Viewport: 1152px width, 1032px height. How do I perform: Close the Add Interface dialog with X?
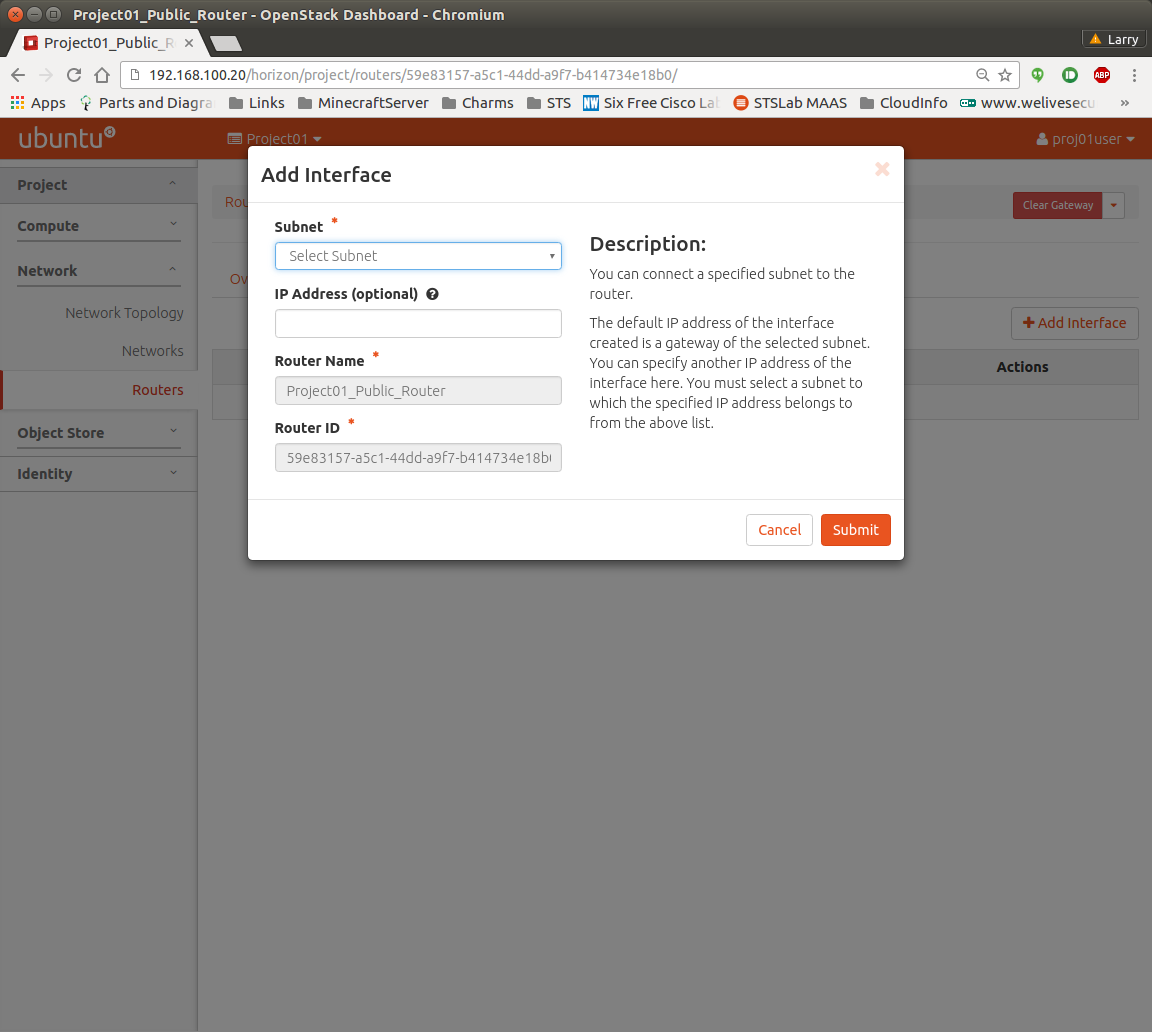coord(881,169)
